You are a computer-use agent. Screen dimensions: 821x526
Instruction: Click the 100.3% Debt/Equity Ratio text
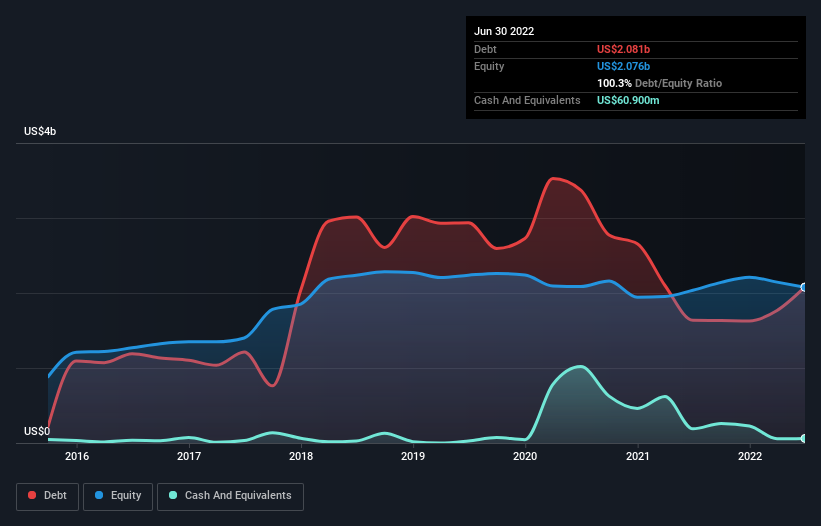coord(659,83)
